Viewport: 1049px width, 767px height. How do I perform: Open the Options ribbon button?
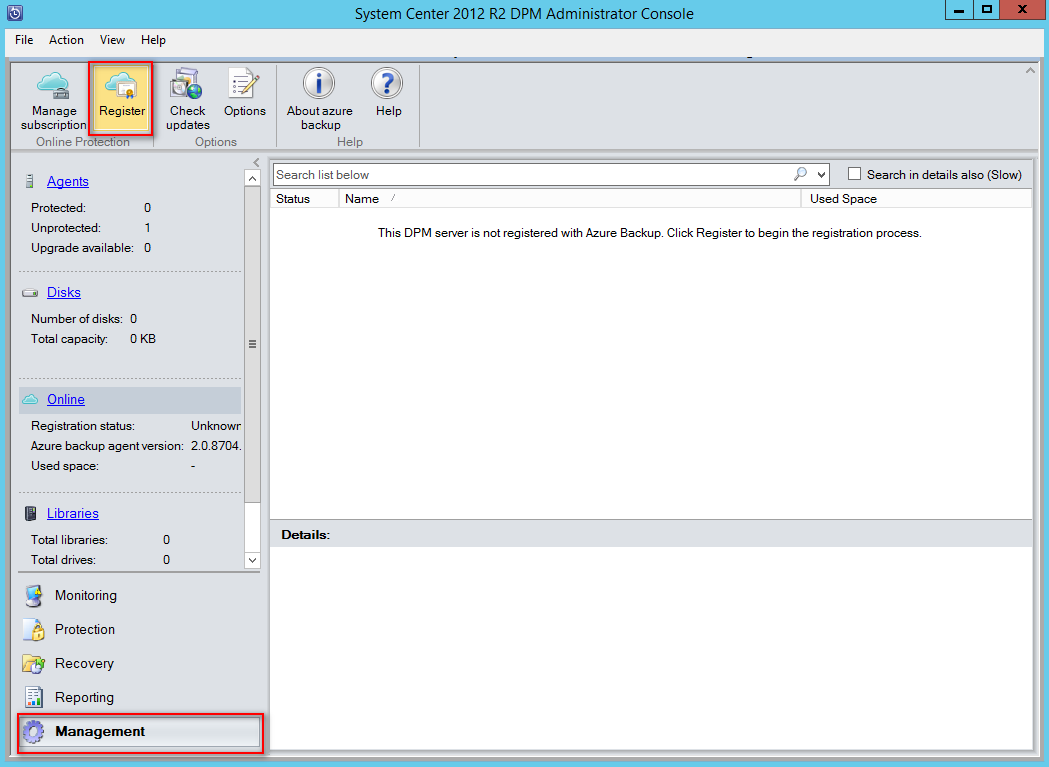244,94
